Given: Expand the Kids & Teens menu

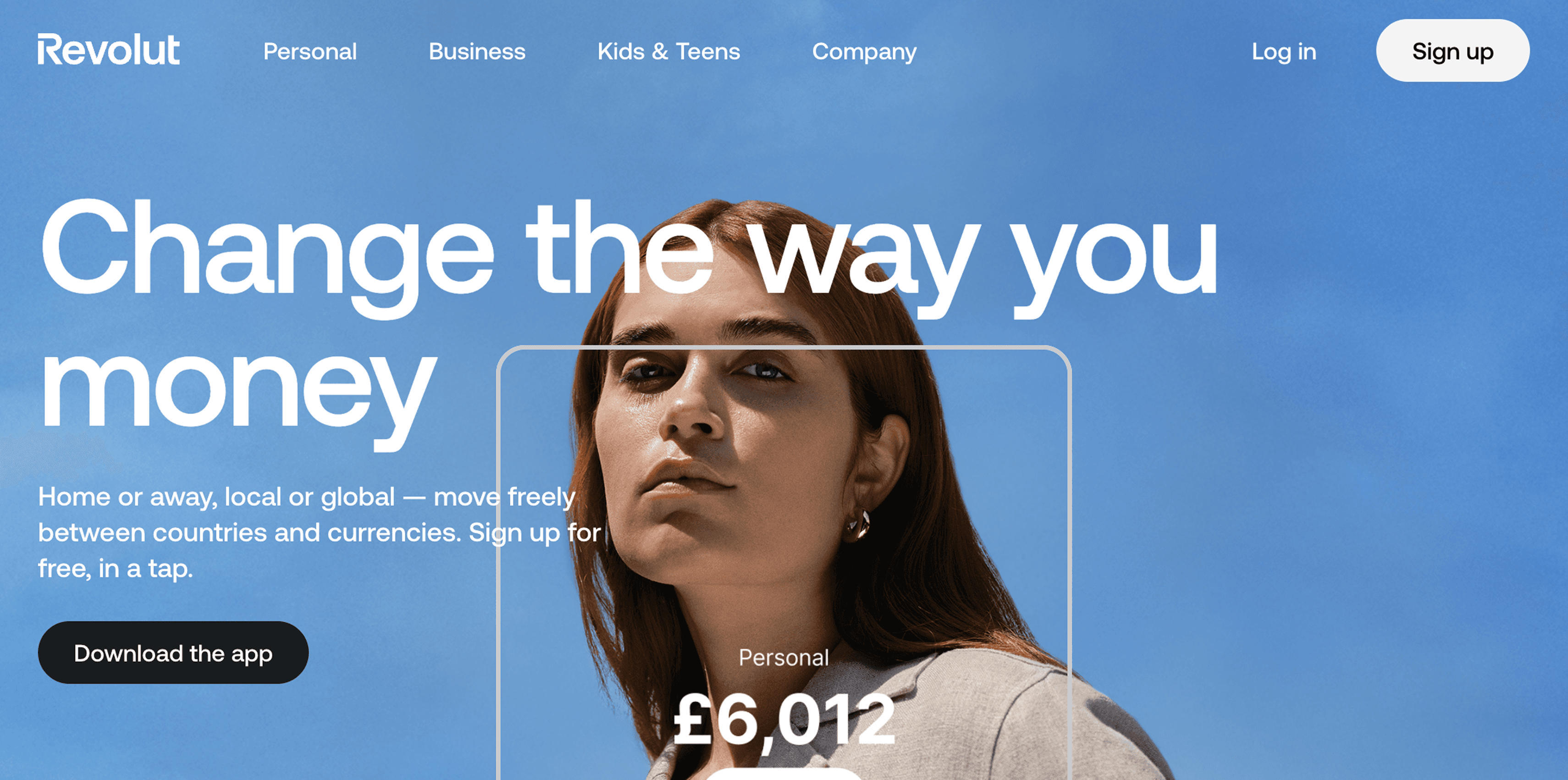Looking at the screenshot, I should coord(668,51).
